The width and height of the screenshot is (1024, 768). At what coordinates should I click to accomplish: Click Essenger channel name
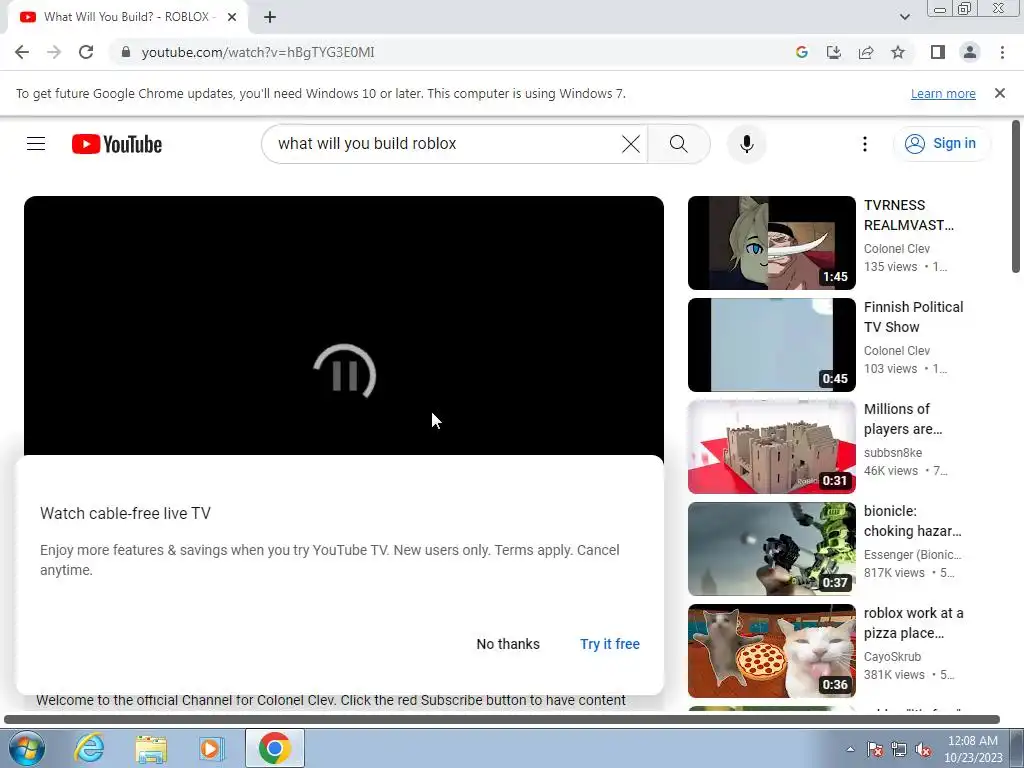[912, 554]
